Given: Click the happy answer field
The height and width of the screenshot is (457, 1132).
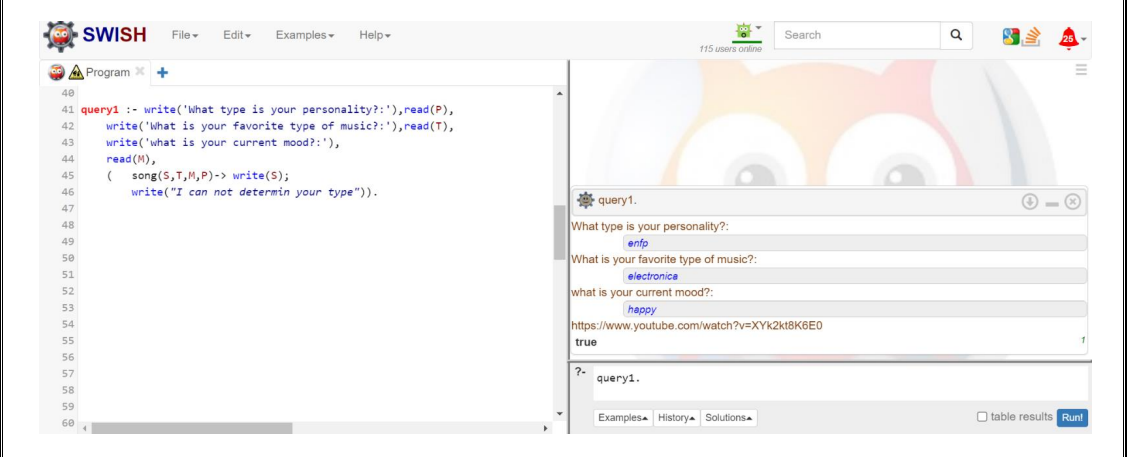Looking at the screenshot, I should coord(855,309).
